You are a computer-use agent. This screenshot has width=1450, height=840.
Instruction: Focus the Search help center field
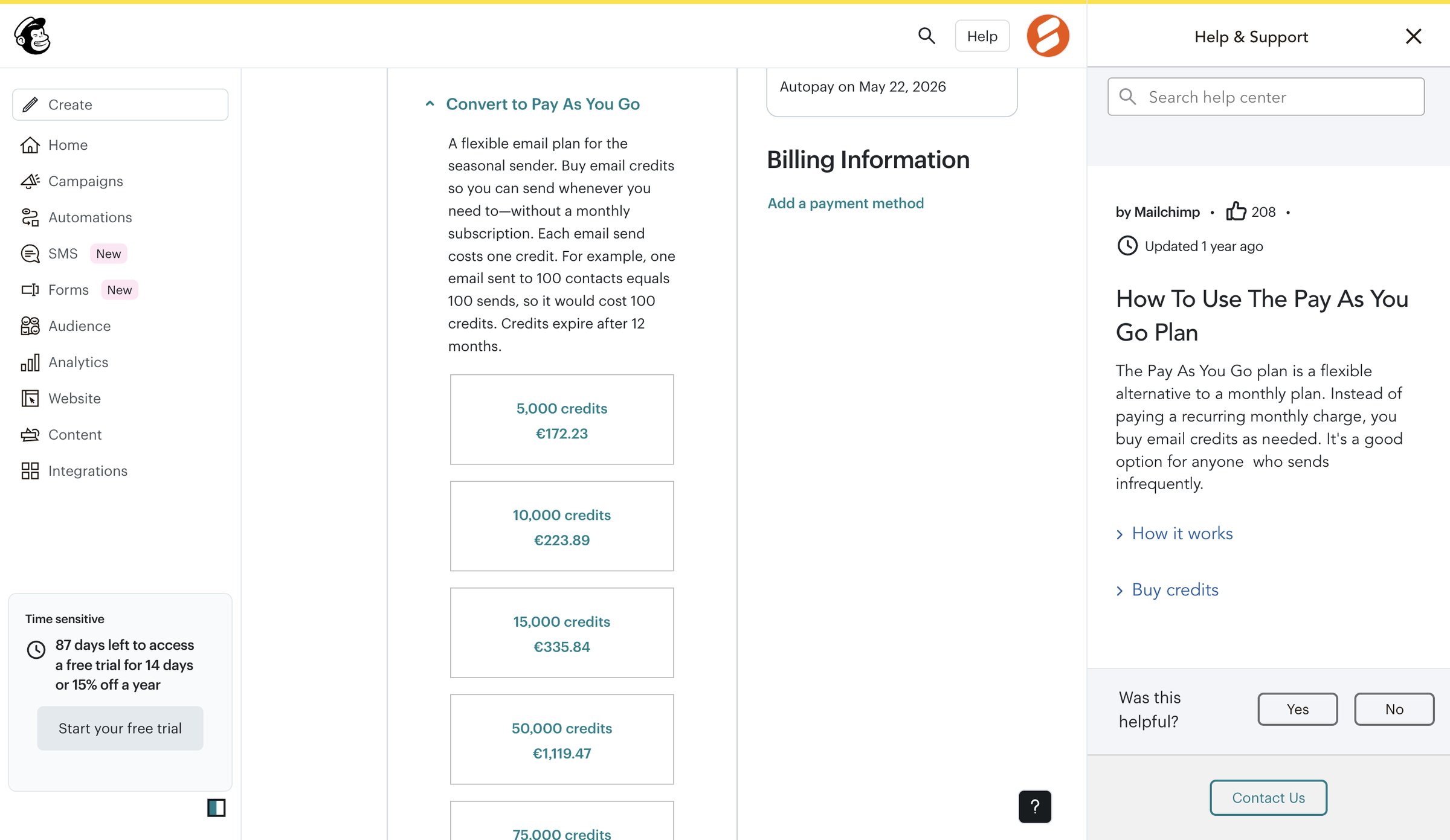1266,97
